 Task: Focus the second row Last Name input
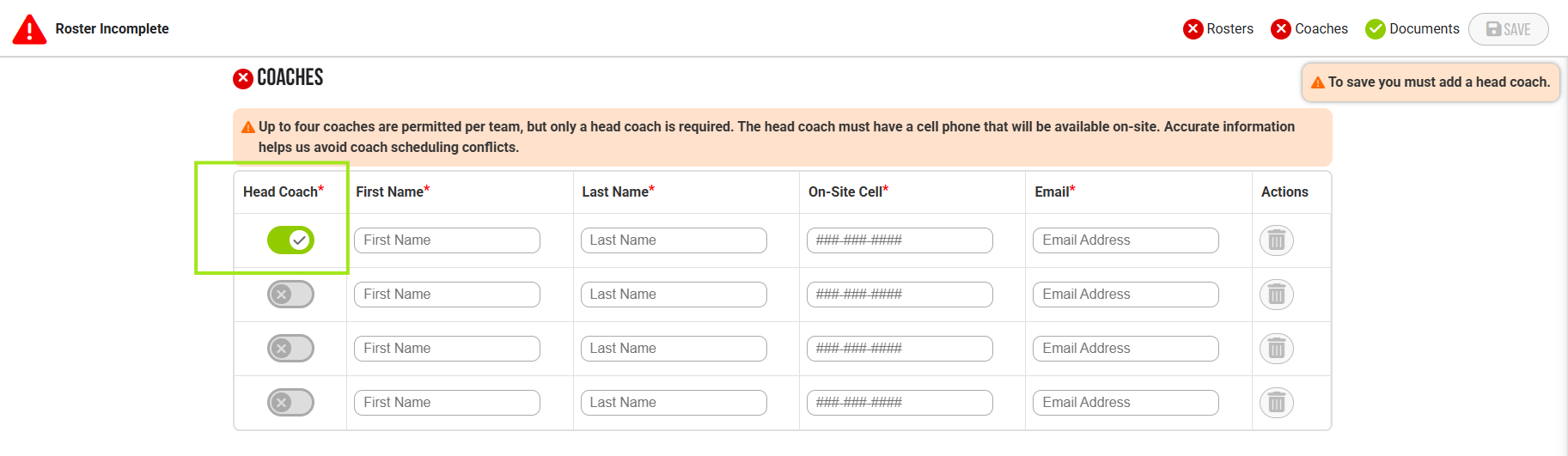pos(674,295)
